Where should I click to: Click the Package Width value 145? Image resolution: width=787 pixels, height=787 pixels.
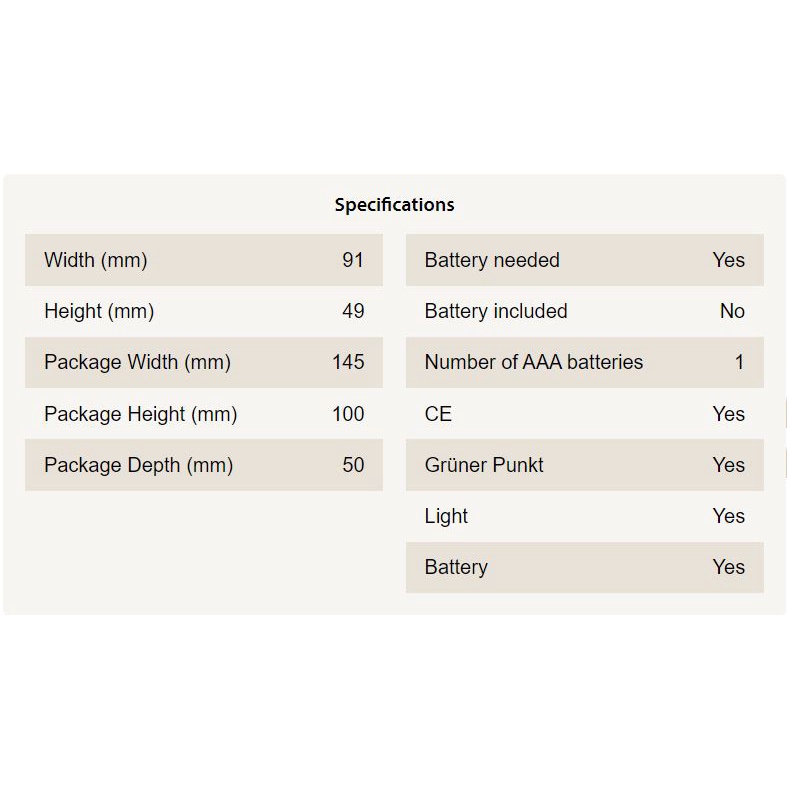(348, 362)
